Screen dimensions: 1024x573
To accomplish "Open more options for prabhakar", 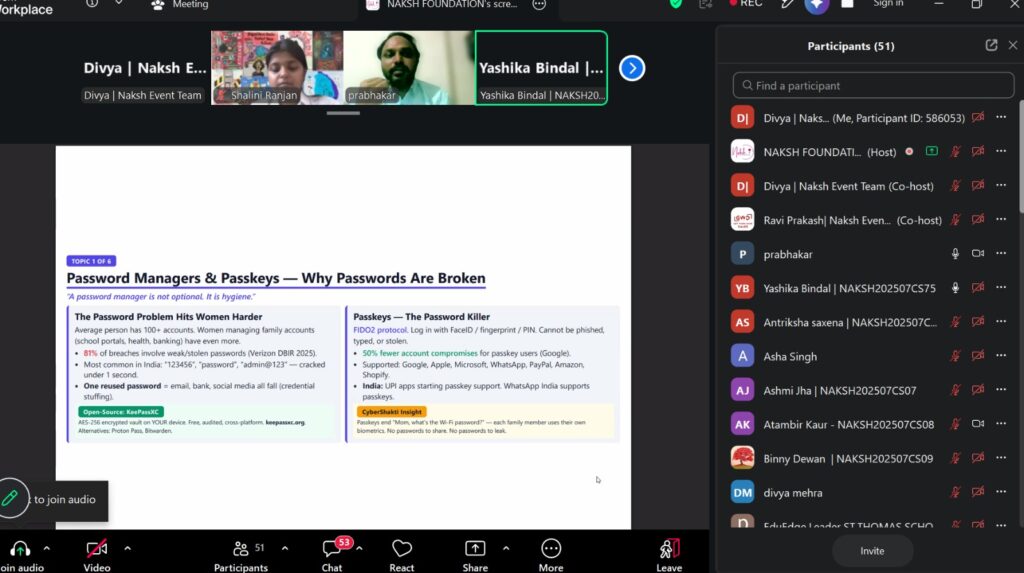I will [x=1001, y=254].
